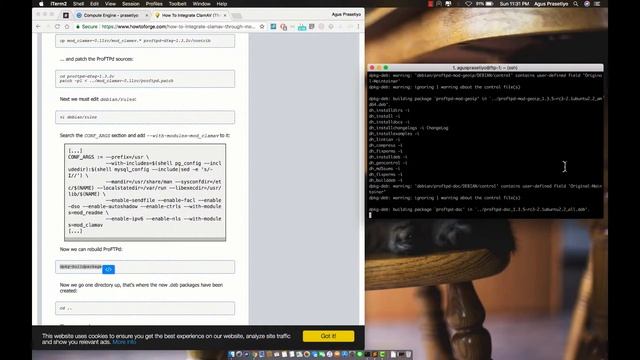Click the gray striped extension icon
Image resolution: width=640 pixels, height=360 pixels.
point(312,27)
